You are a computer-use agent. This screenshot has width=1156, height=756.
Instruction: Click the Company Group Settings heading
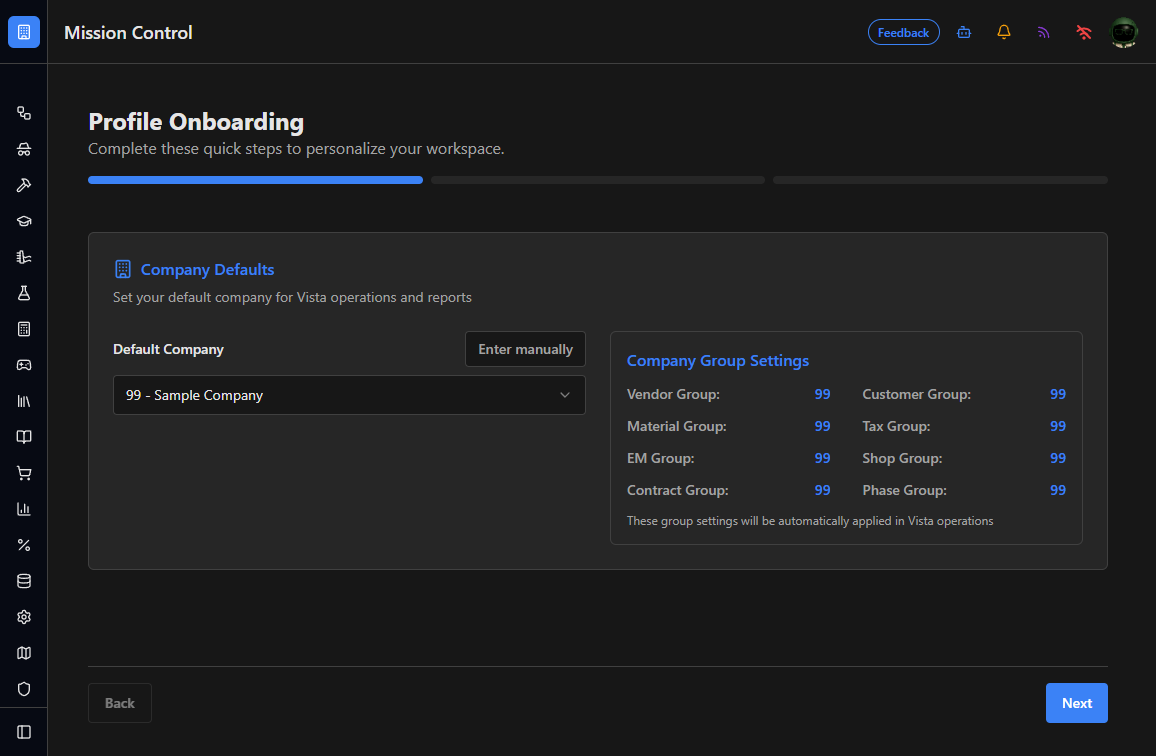tap(717, 361)
